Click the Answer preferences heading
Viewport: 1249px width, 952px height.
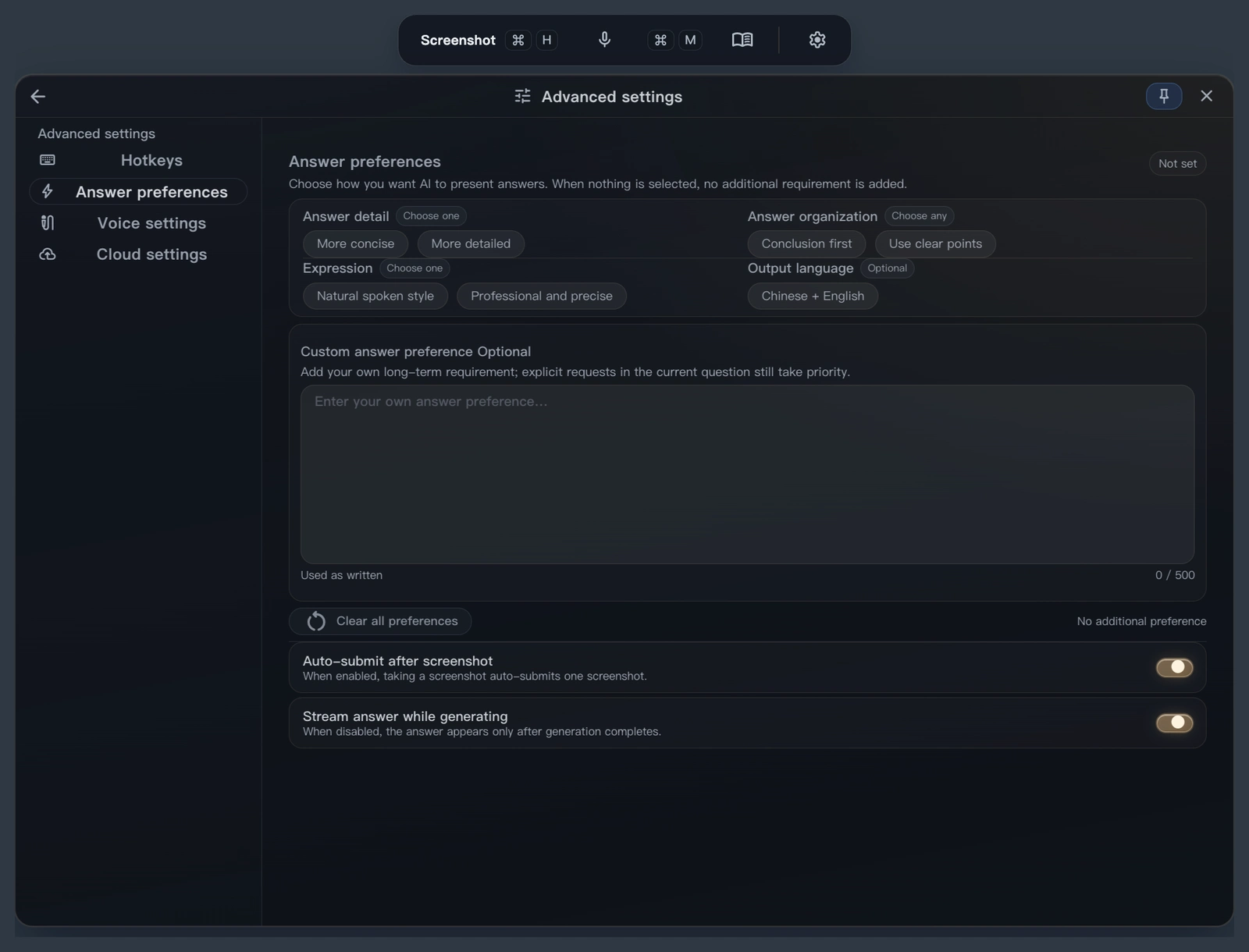coord(365,162)
